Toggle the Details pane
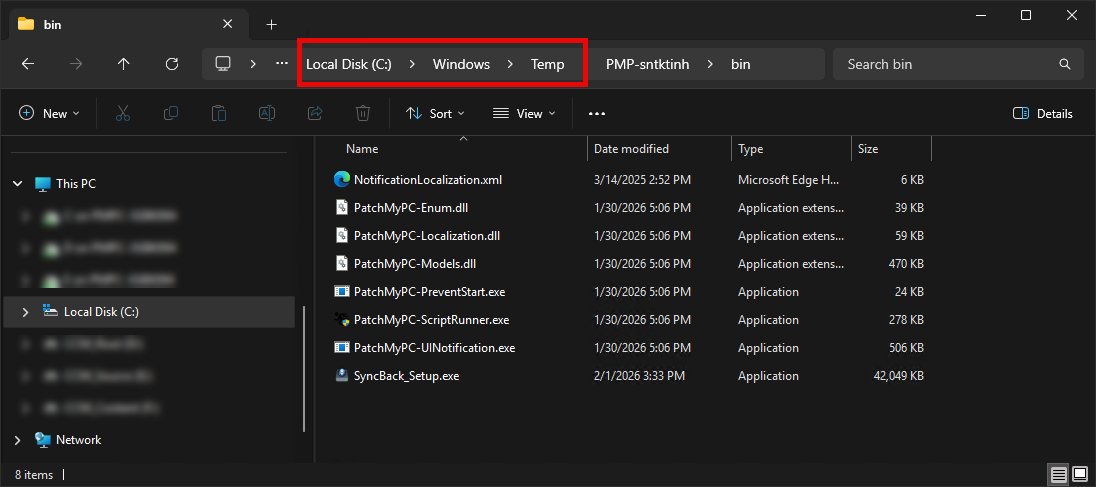1096x487 pixels. tap(1043, 113)
